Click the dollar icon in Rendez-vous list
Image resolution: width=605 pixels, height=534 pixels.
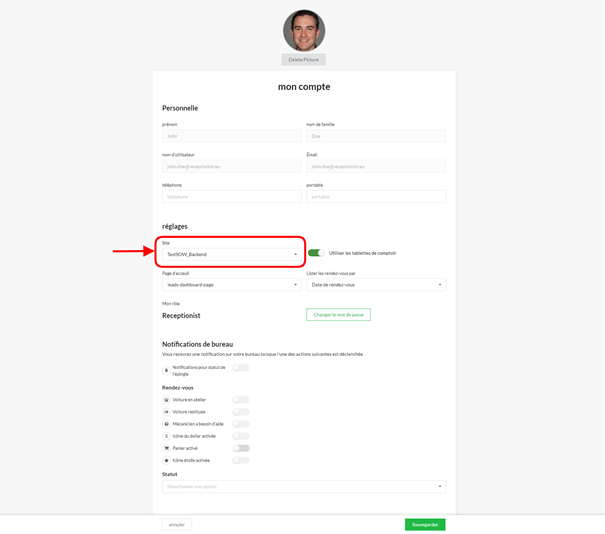166,436
